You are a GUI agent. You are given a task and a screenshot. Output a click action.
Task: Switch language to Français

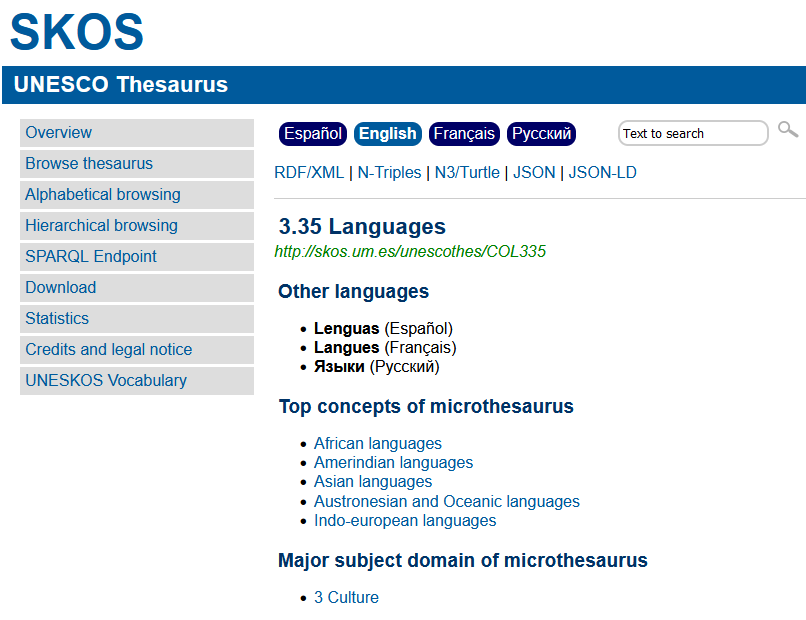pos(464,134)
